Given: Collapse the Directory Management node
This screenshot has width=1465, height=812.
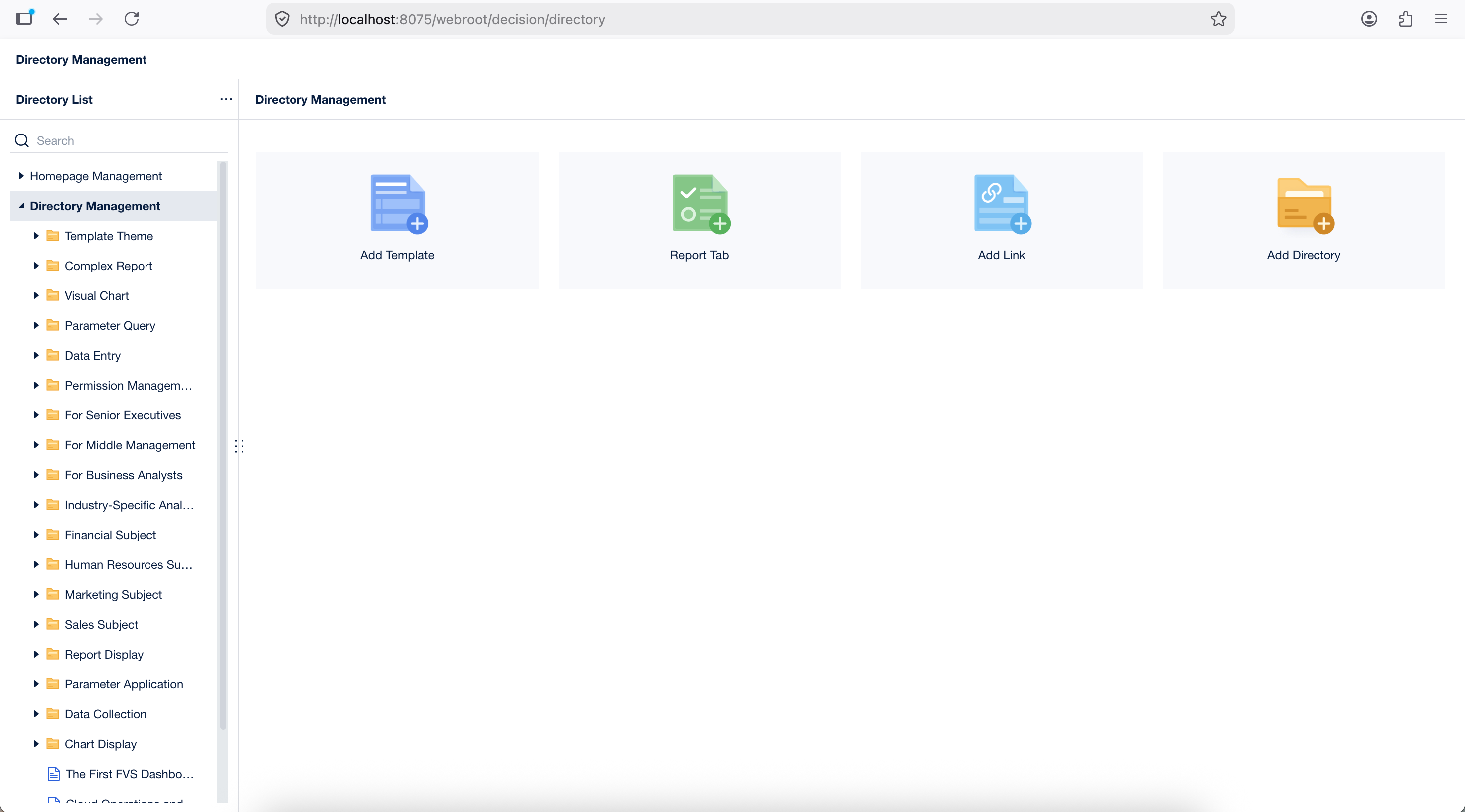Looking at the screenshot, I should click(x=21, y=206).
